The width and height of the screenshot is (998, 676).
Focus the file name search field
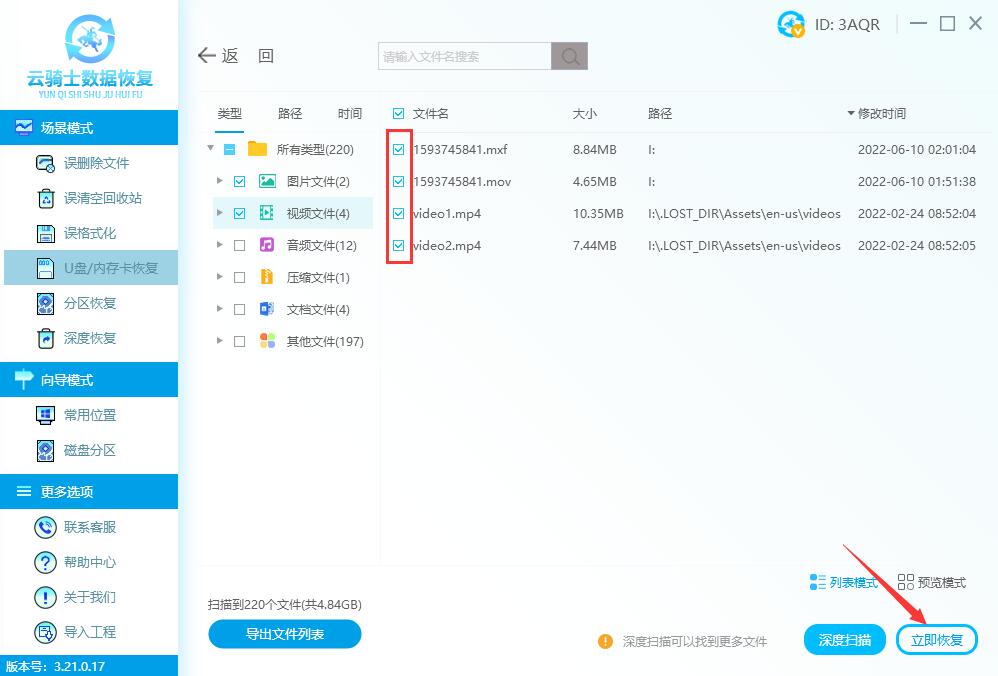pyautogui.click(x=465, y=56)
